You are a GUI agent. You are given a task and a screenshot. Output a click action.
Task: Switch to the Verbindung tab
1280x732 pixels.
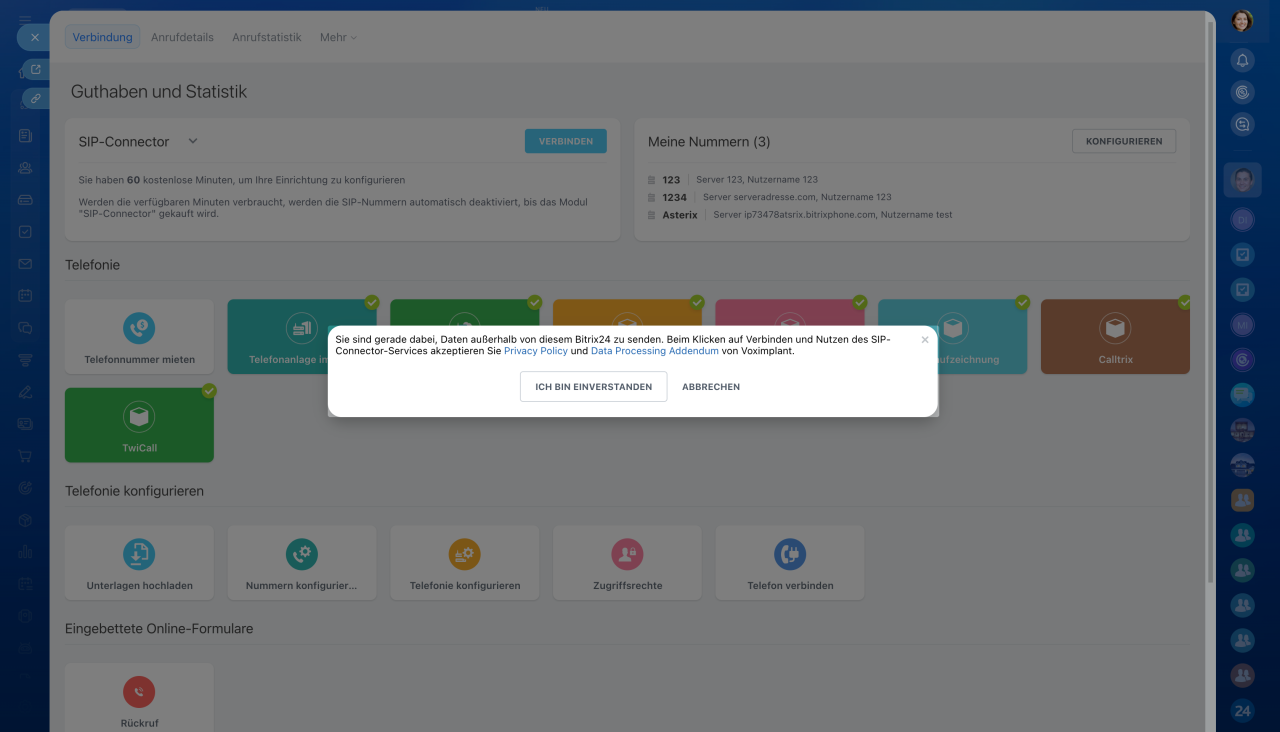(x=103, y=38)
